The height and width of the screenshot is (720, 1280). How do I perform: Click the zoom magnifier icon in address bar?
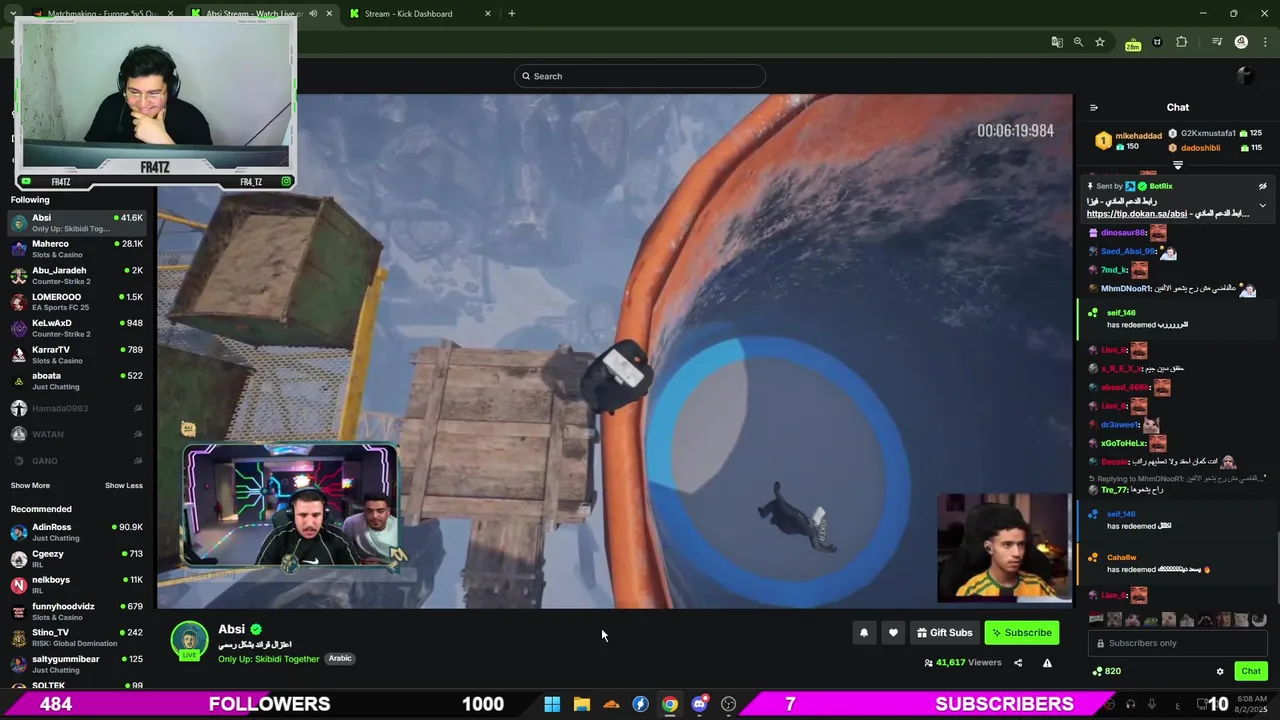coord(1078,42)
